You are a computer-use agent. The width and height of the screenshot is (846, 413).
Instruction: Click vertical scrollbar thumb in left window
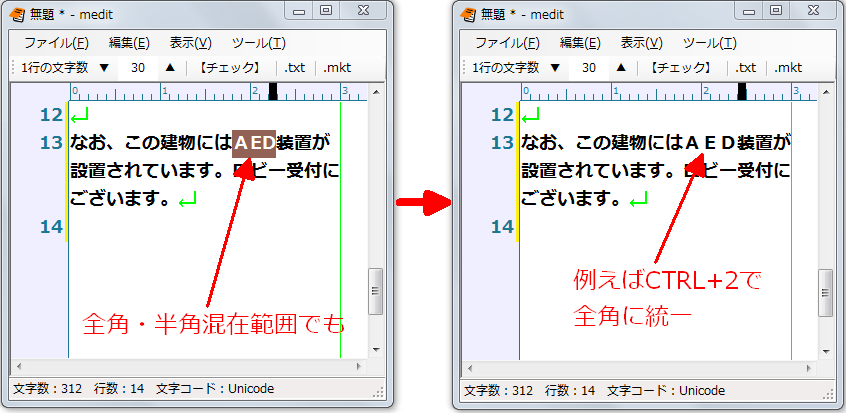pyautogui.click(x=376, y=292)
